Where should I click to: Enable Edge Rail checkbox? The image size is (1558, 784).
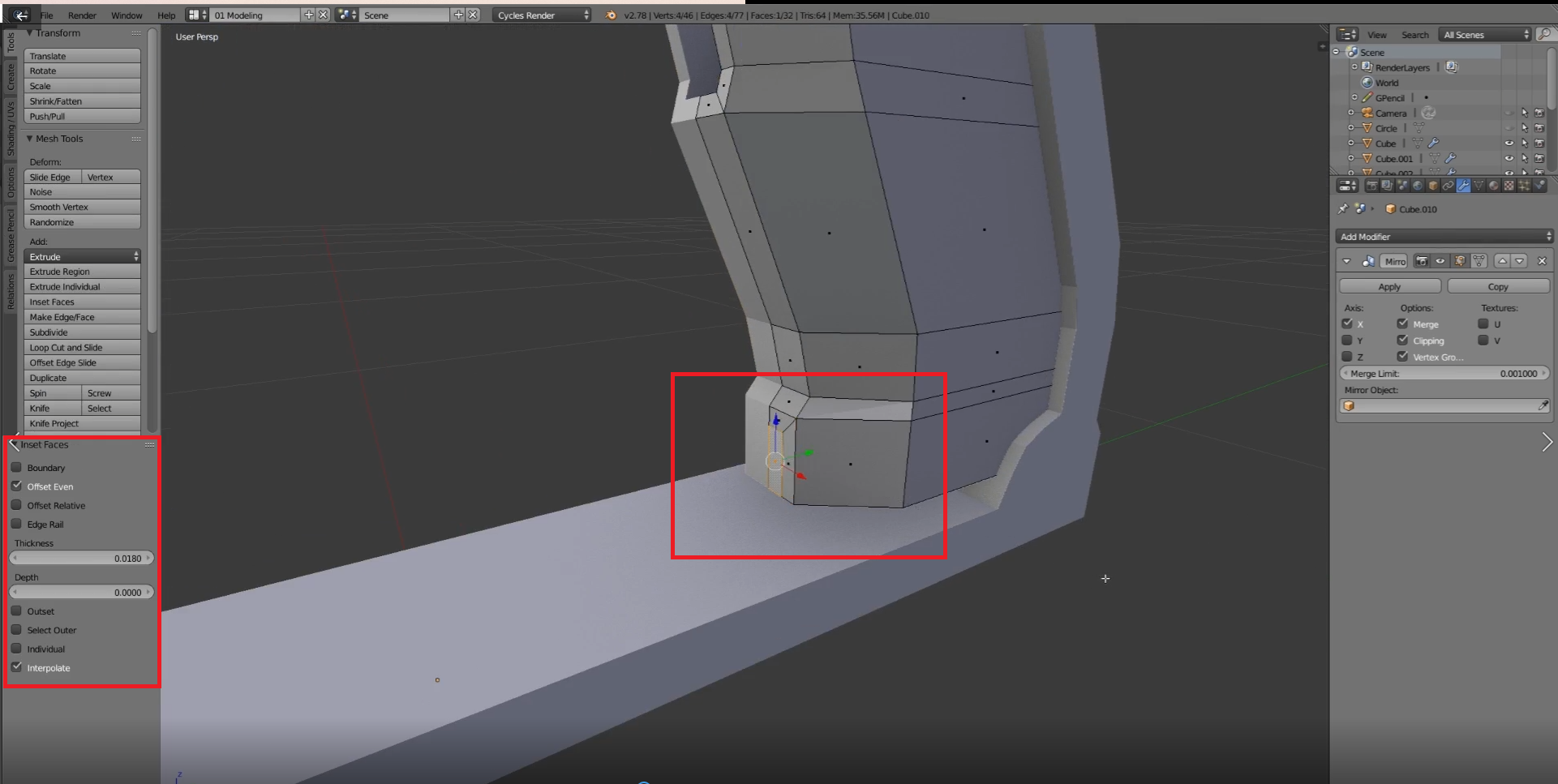16,524
